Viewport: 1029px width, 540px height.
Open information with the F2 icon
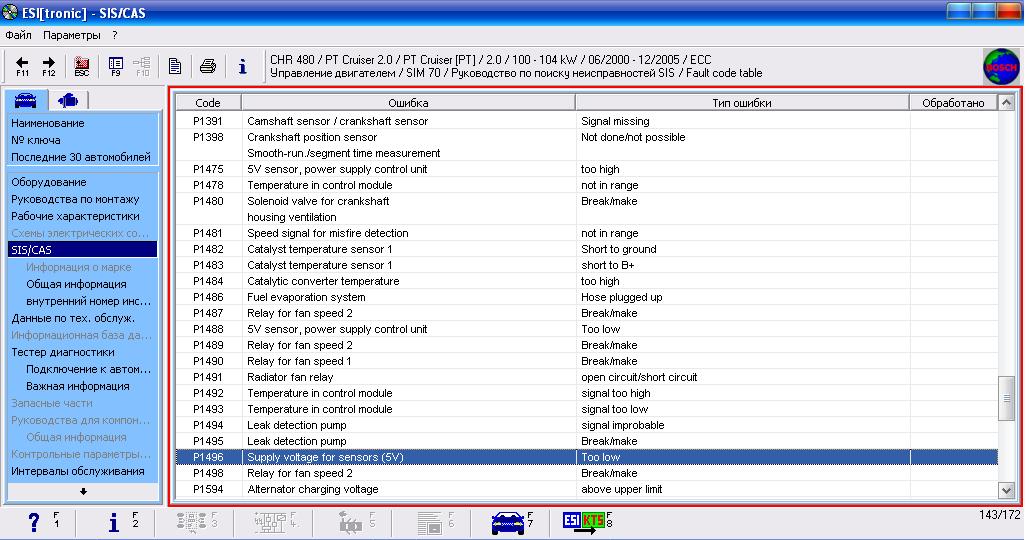(x=114, y=522)
